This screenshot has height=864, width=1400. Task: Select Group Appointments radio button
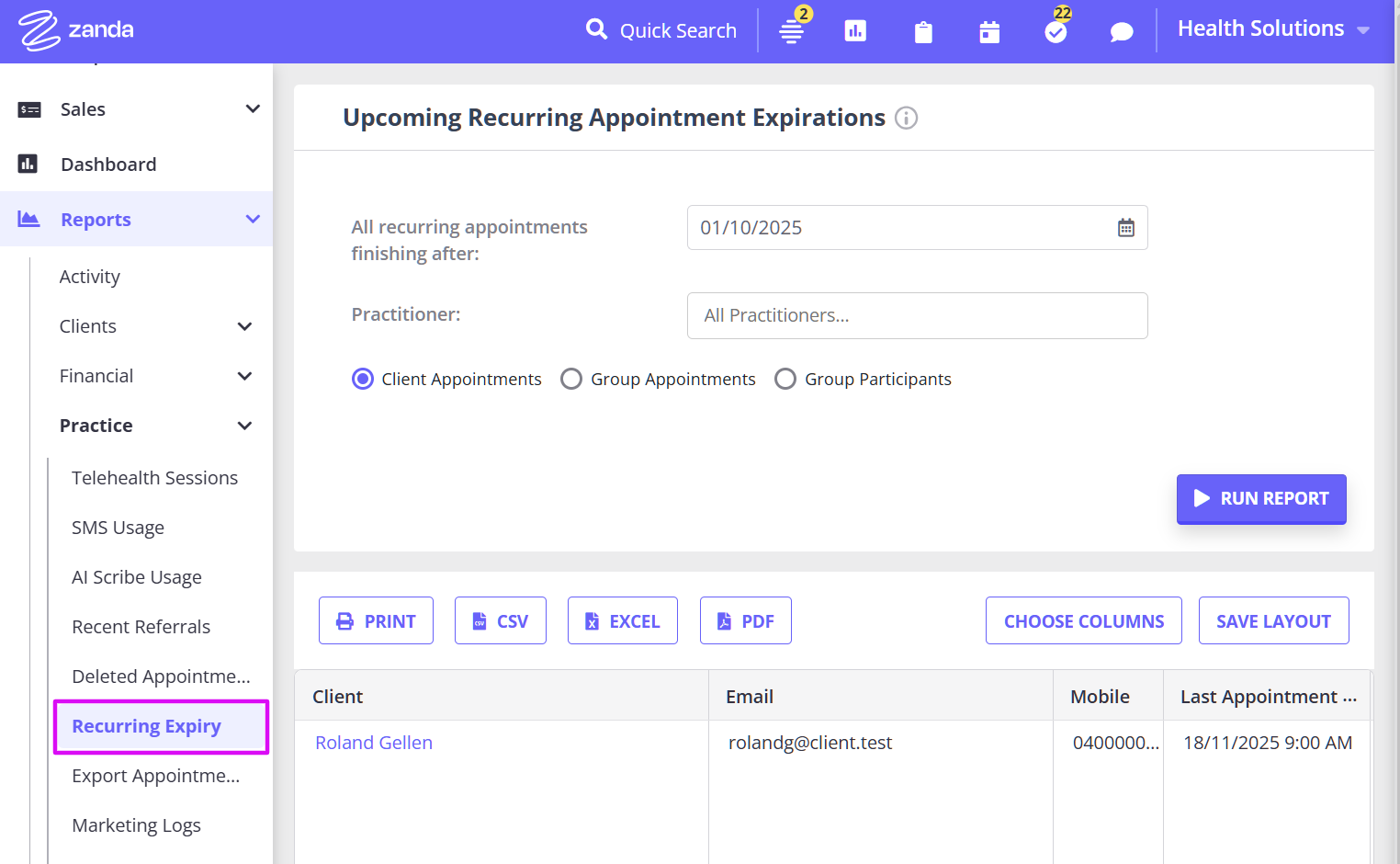click(571, 380)
